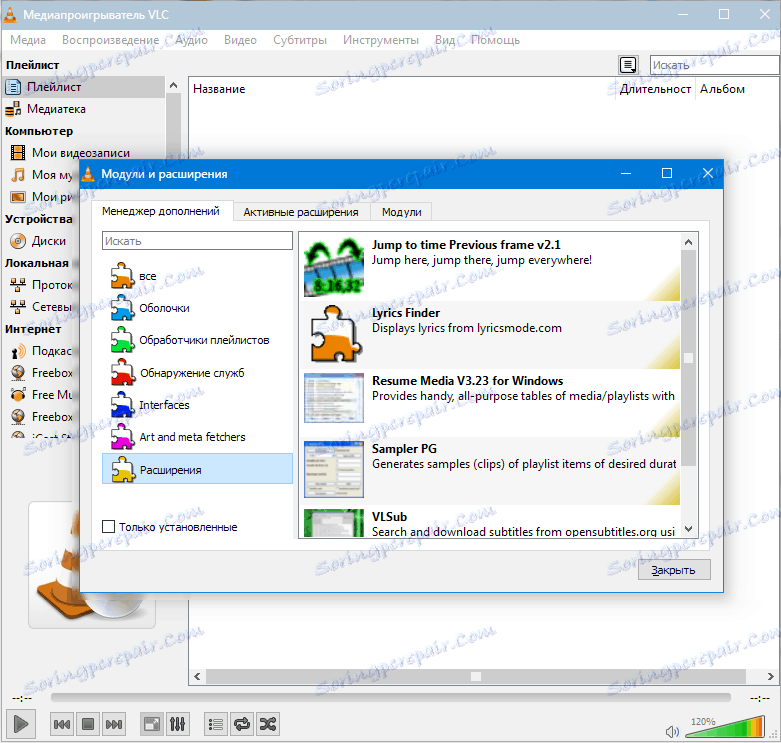Click add-on list scroll down arrow
The width and height of the screenshot is (781, 743).
[x=688, y=529]
